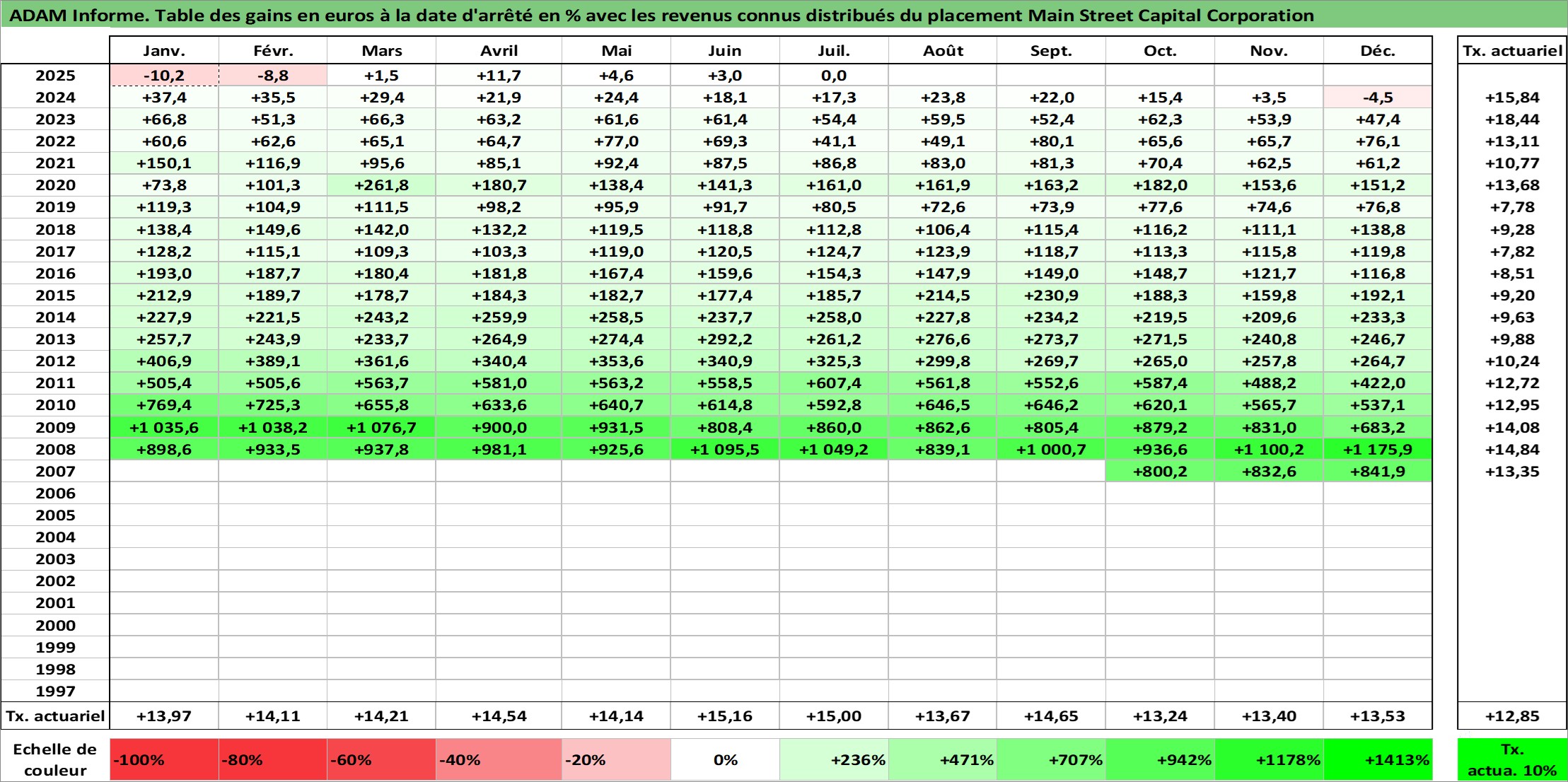Viewport: 1568px width, 782px height.
Task: Select the +942% green scale swatch
Action: pyautogui.click(x=1160, y=760)
